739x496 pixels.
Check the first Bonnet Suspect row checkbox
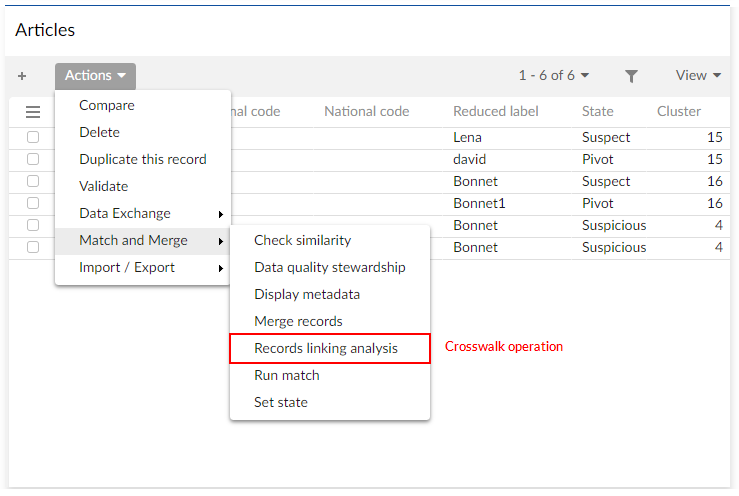(x=33, y=181)
